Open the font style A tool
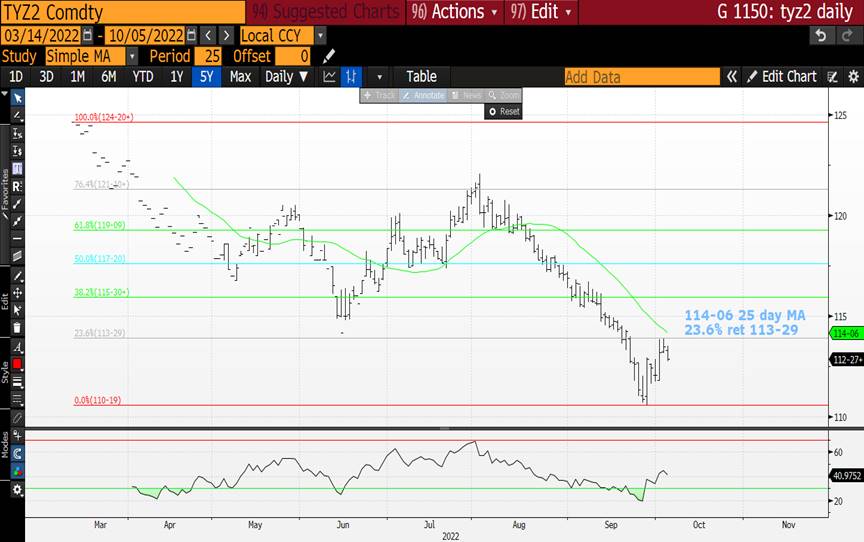This screenshot has height=542, width=864. [x=18, y=347]
